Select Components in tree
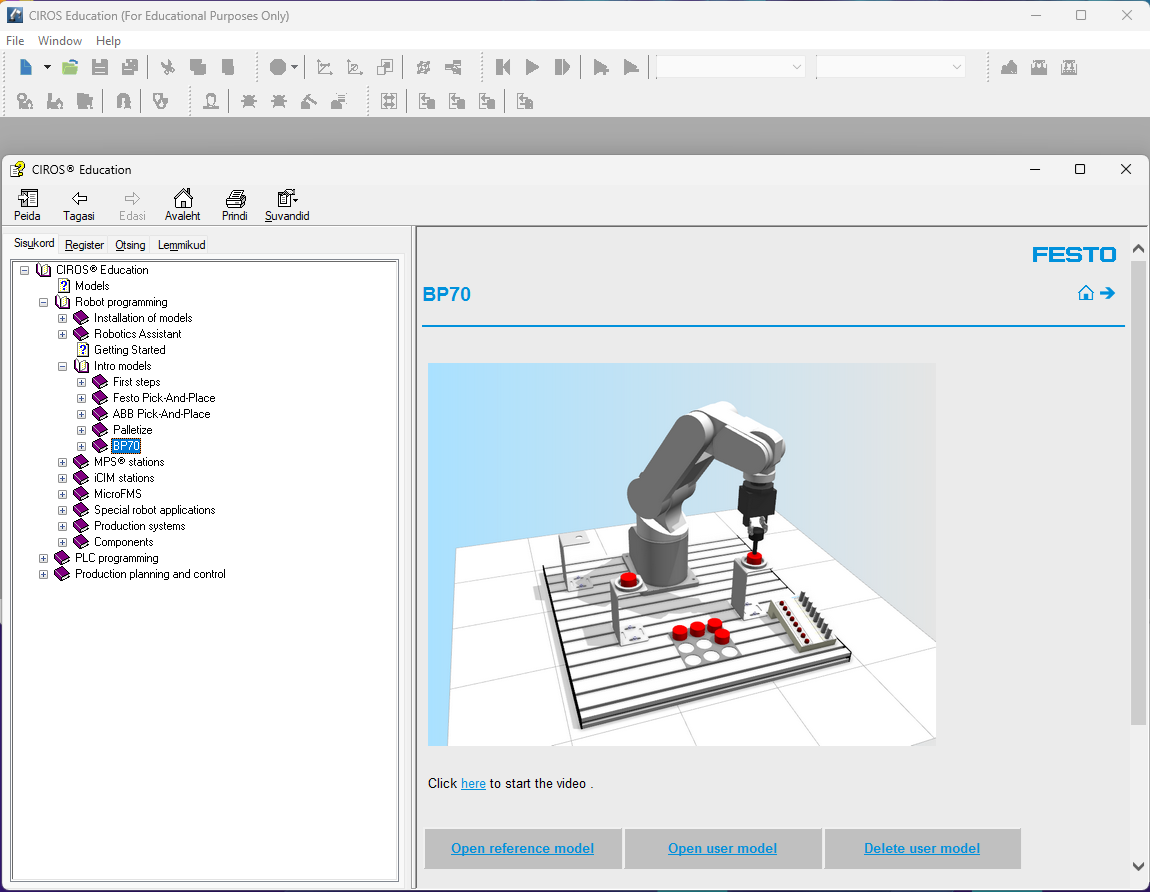Image resolution: width=1150 pixels, height=892 pixels. (x=123, y=542)
